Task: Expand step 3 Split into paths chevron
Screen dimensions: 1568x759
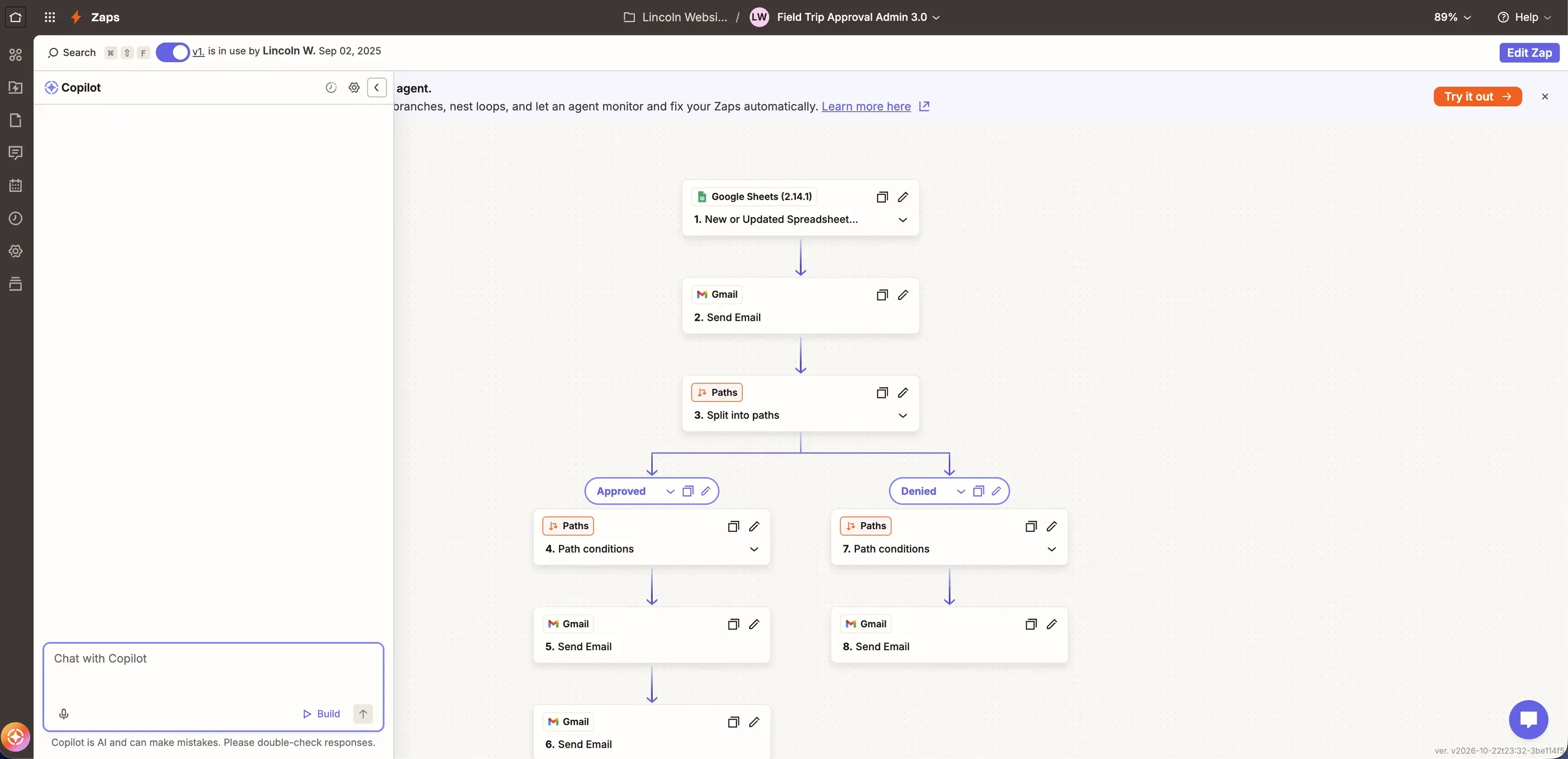Action: 903,416
